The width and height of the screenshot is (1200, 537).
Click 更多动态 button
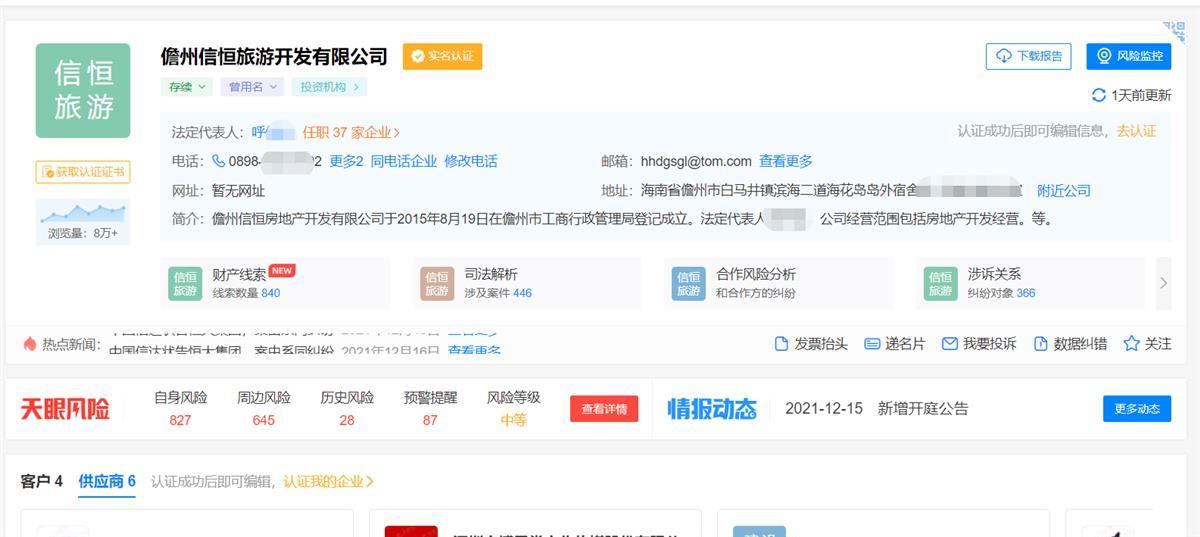(x=1137, y=409)
